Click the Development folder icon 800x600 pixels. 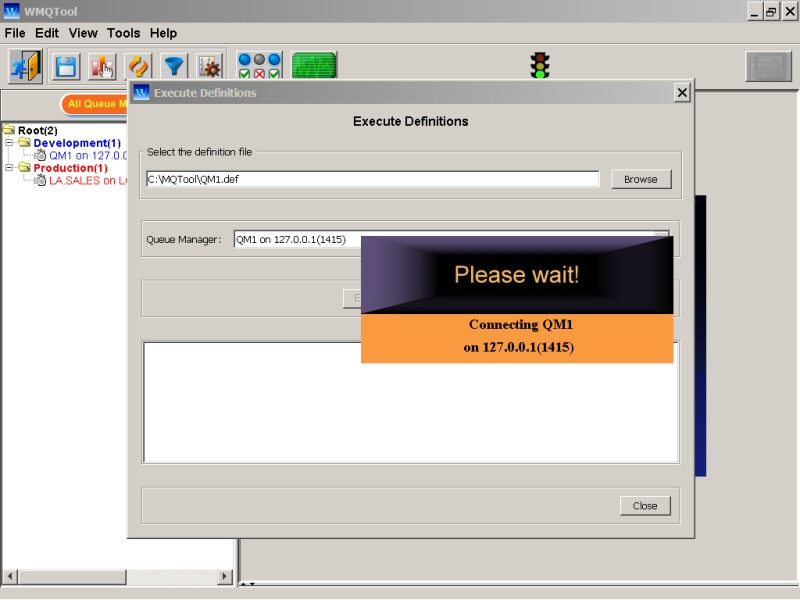tap(24, 142)
